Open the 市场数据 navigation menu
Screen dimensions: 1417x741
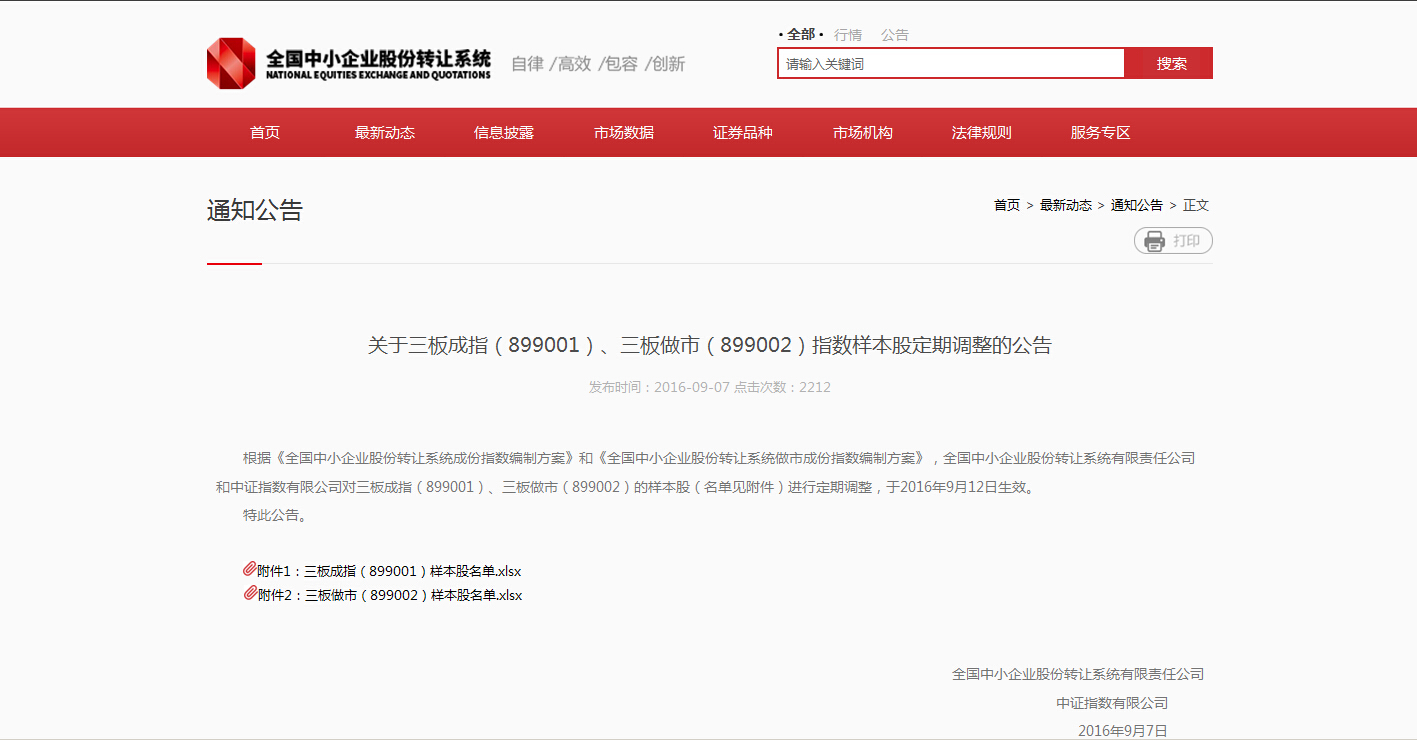pos(624,133)
